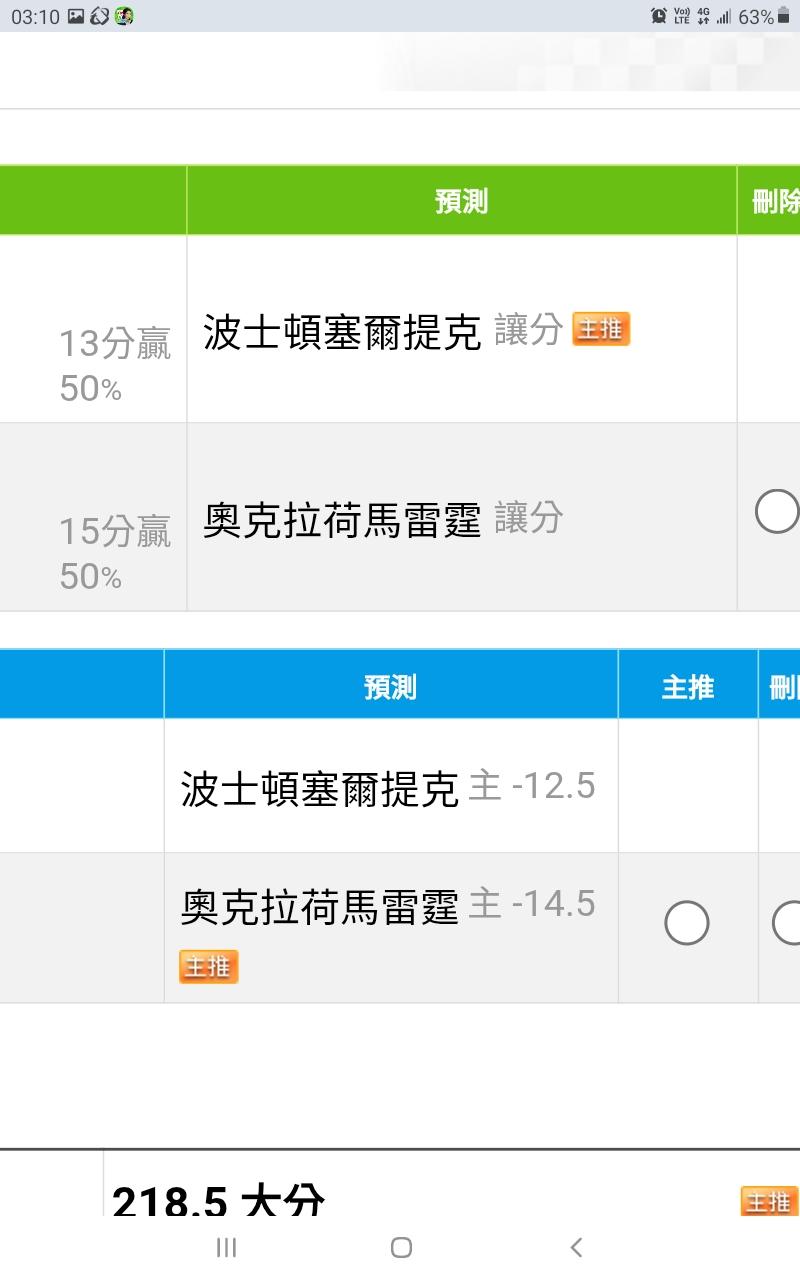Click 主推 badge next to 218.5 大分
The height and width of the screenshot is (1280, 800).
[768, 1201]
